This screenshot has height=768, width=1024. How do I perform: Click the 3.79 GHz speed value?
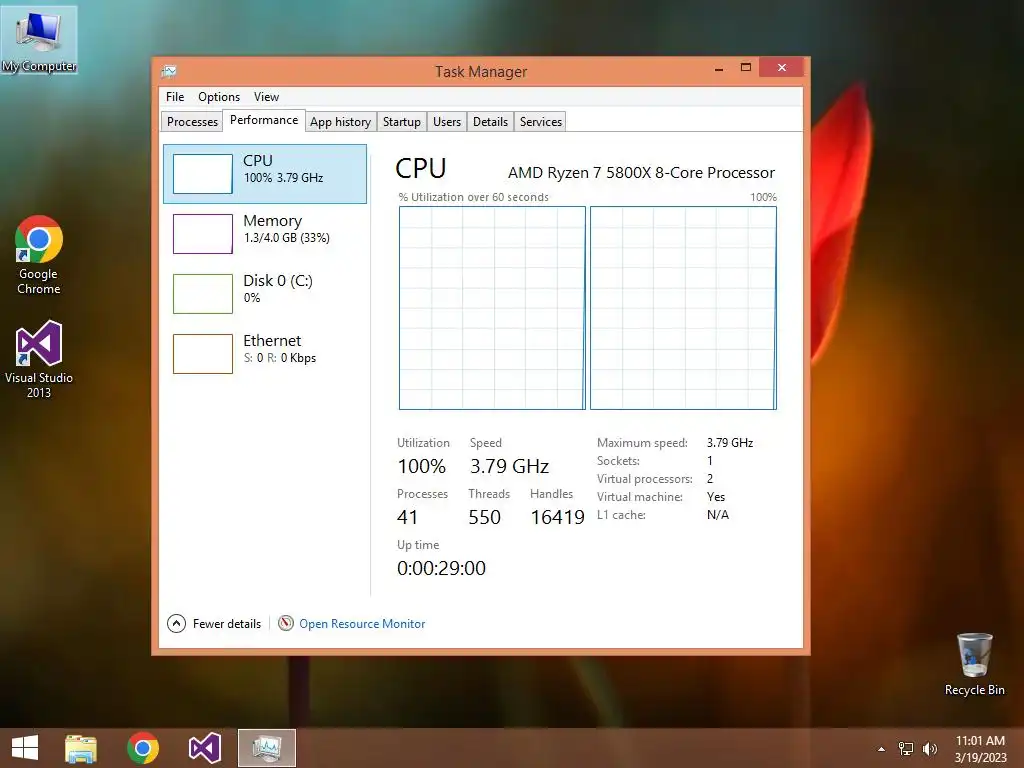pos(509,466)
